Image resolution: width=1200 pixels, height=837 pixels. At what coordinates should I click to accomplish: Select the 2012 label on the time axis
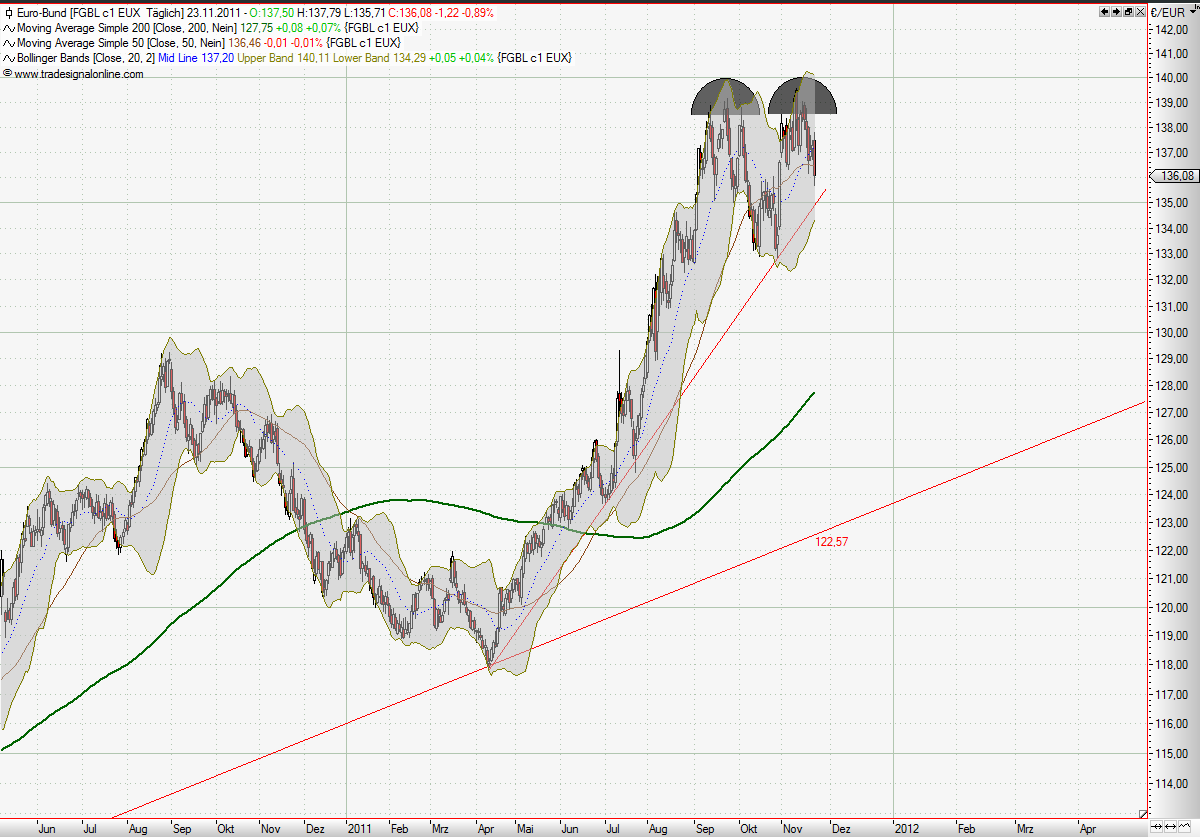point(908,829)
